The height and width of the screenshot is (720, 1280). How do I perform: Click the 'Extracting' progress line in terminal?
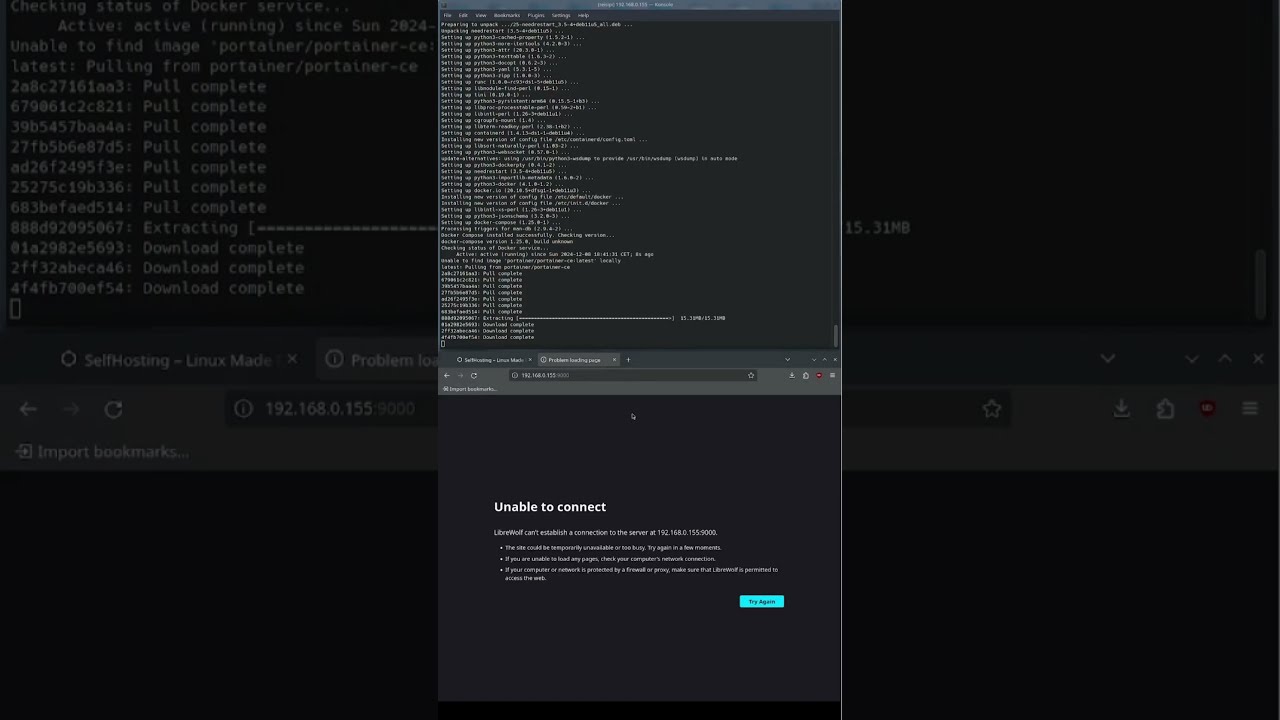pyautogui.click(x=583, y=318)
